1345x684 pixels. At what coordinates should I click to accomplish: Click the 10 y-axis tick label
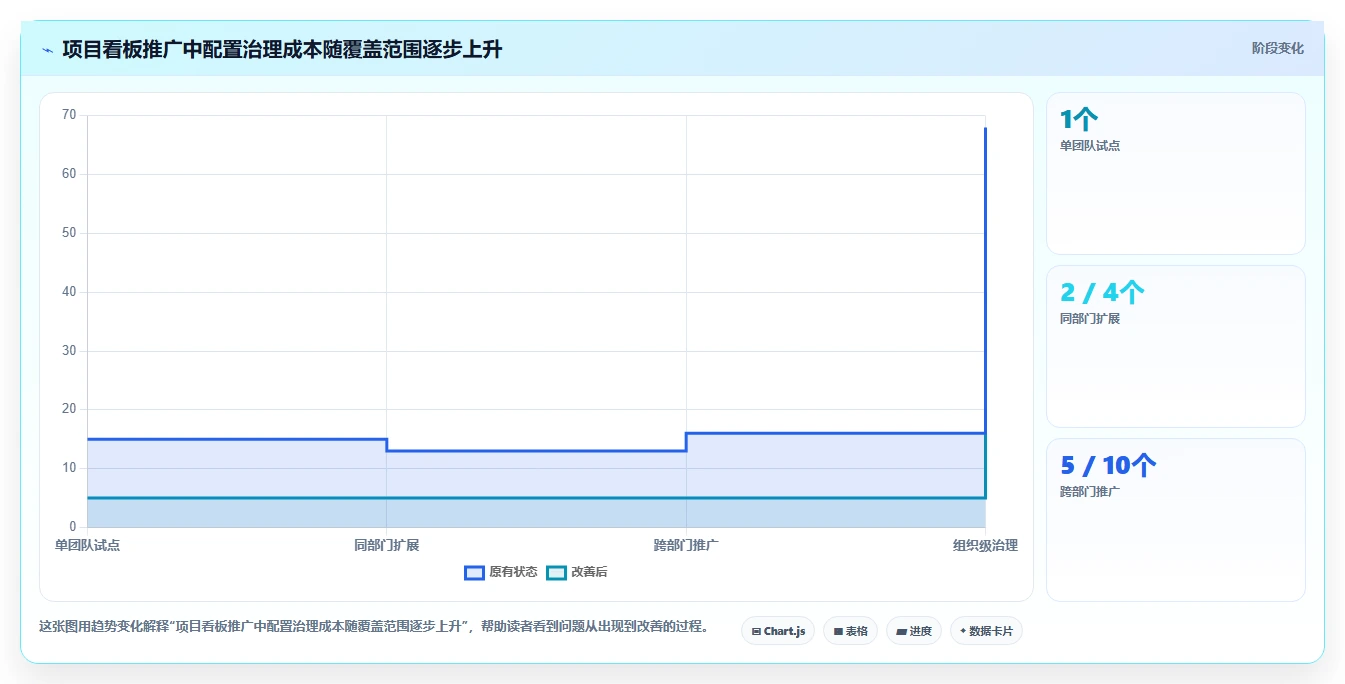69,468
